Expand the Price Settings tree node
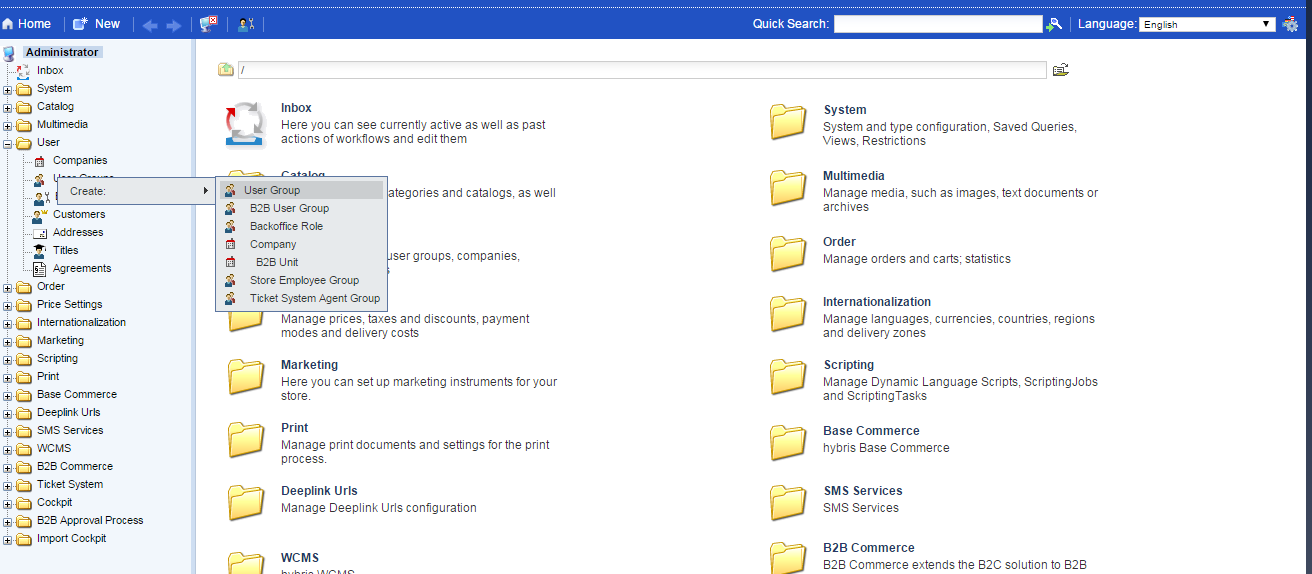 (x=7, y=305)
